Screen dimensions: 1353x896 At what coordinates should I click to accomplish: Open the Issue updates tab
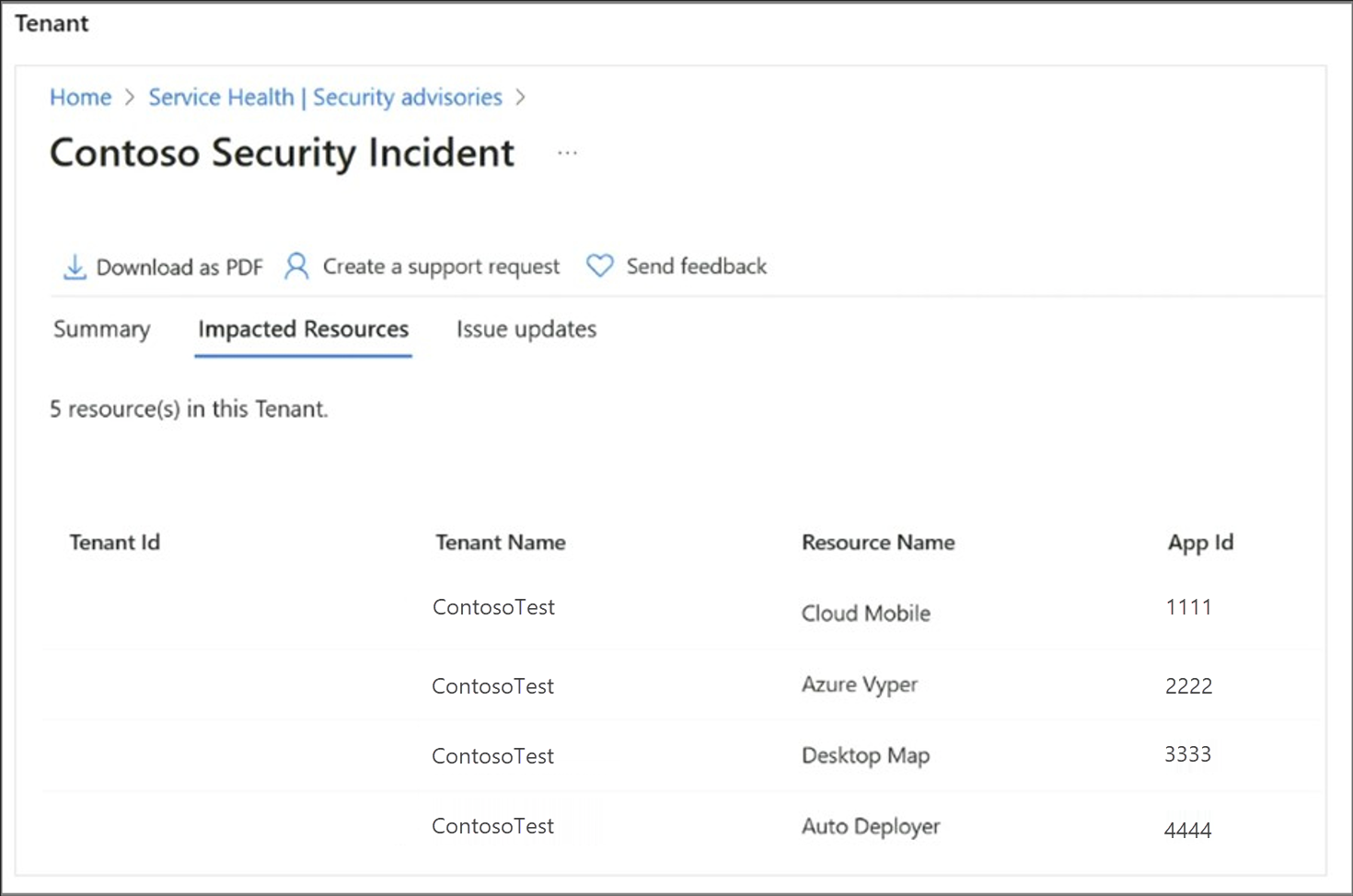coord(526,329)
